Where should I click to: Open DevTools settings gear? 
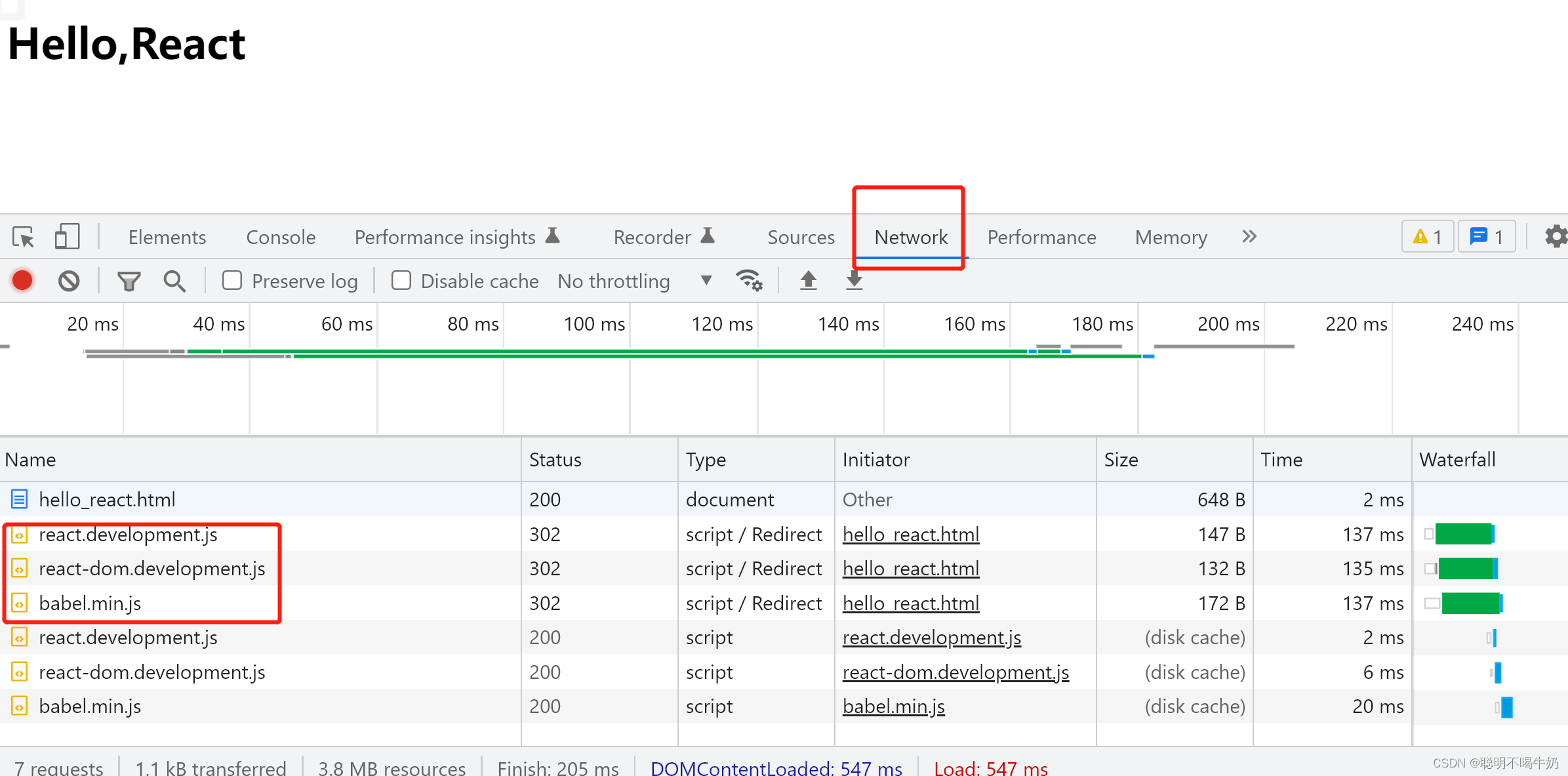pos(1556,236)
